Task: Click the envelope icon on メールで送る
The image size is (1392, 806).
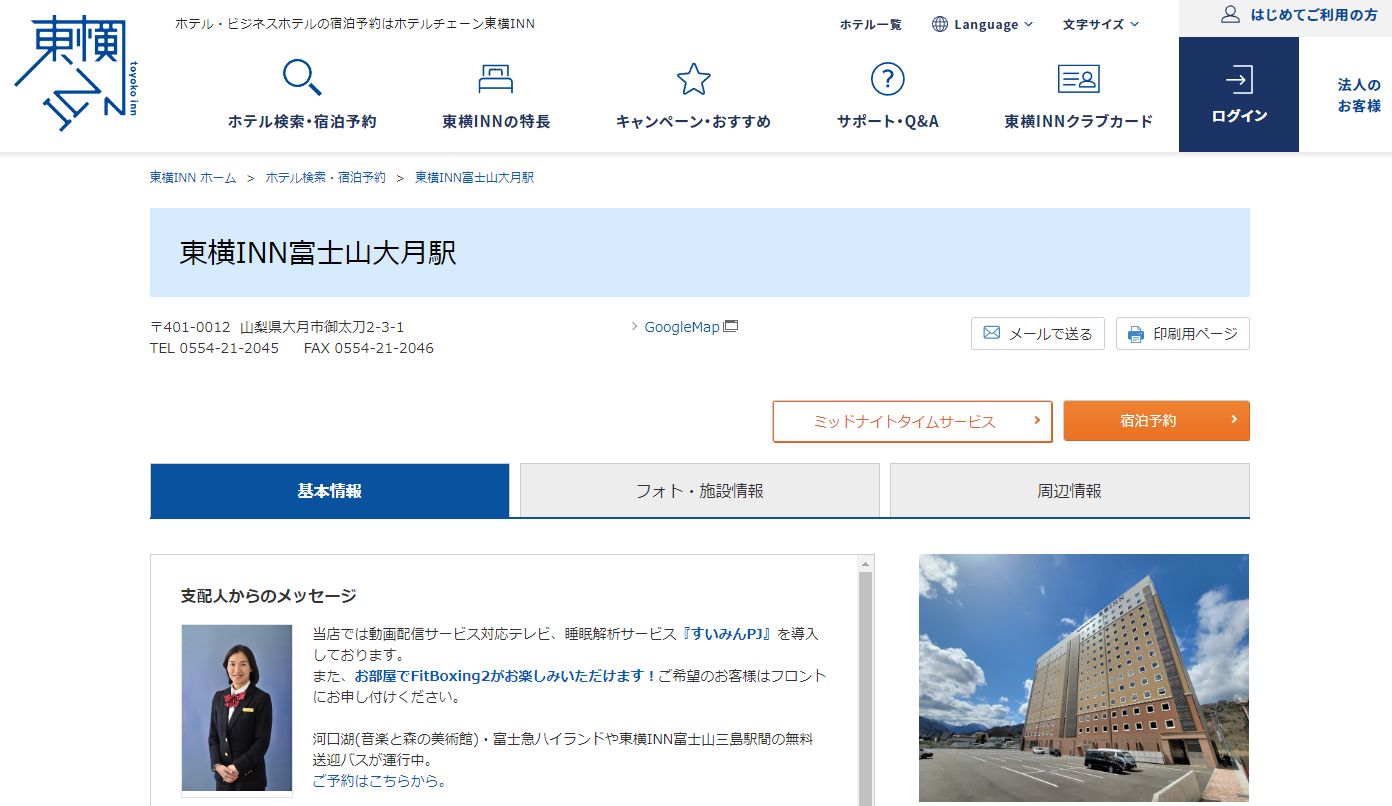Action: (x=991, y=333)
